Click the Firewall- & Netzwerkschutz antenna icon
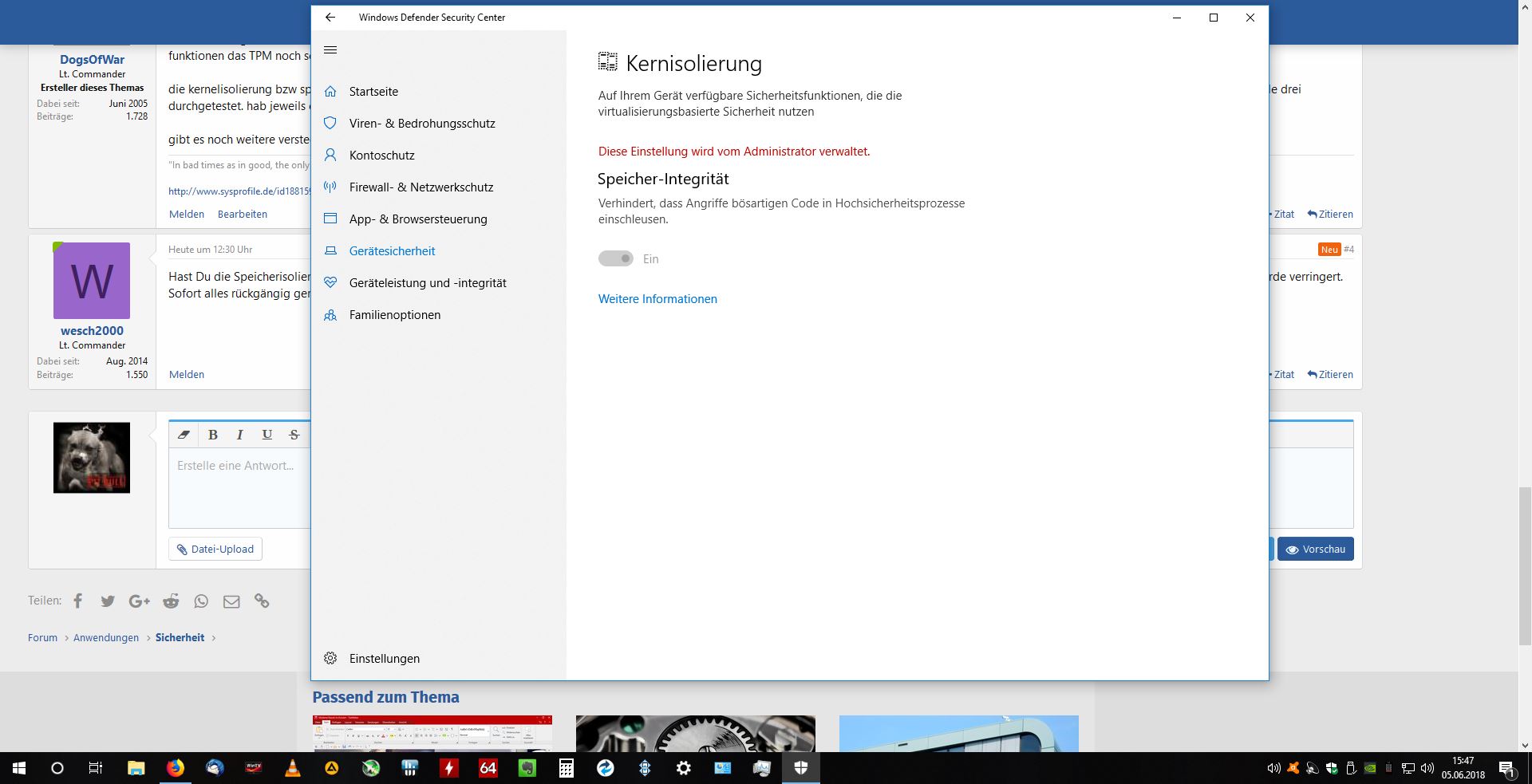The image size is (1532, 784). [330, 187]
